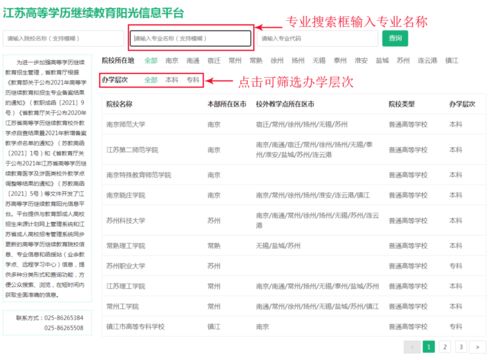The image size is (500, 360).
Task: Open the 江苏理工学院 row
Action: point(294,286)
